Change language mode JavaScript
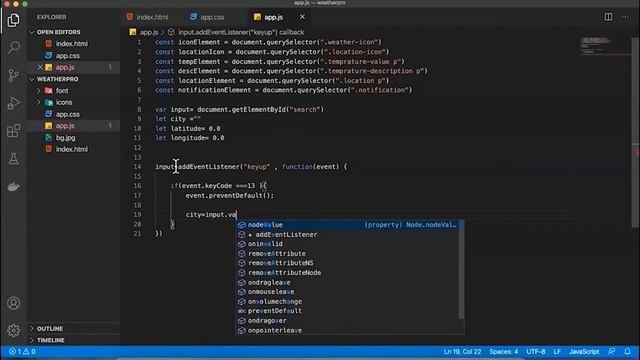This screenshot has width=640, height=360. (x=584, y=351)
